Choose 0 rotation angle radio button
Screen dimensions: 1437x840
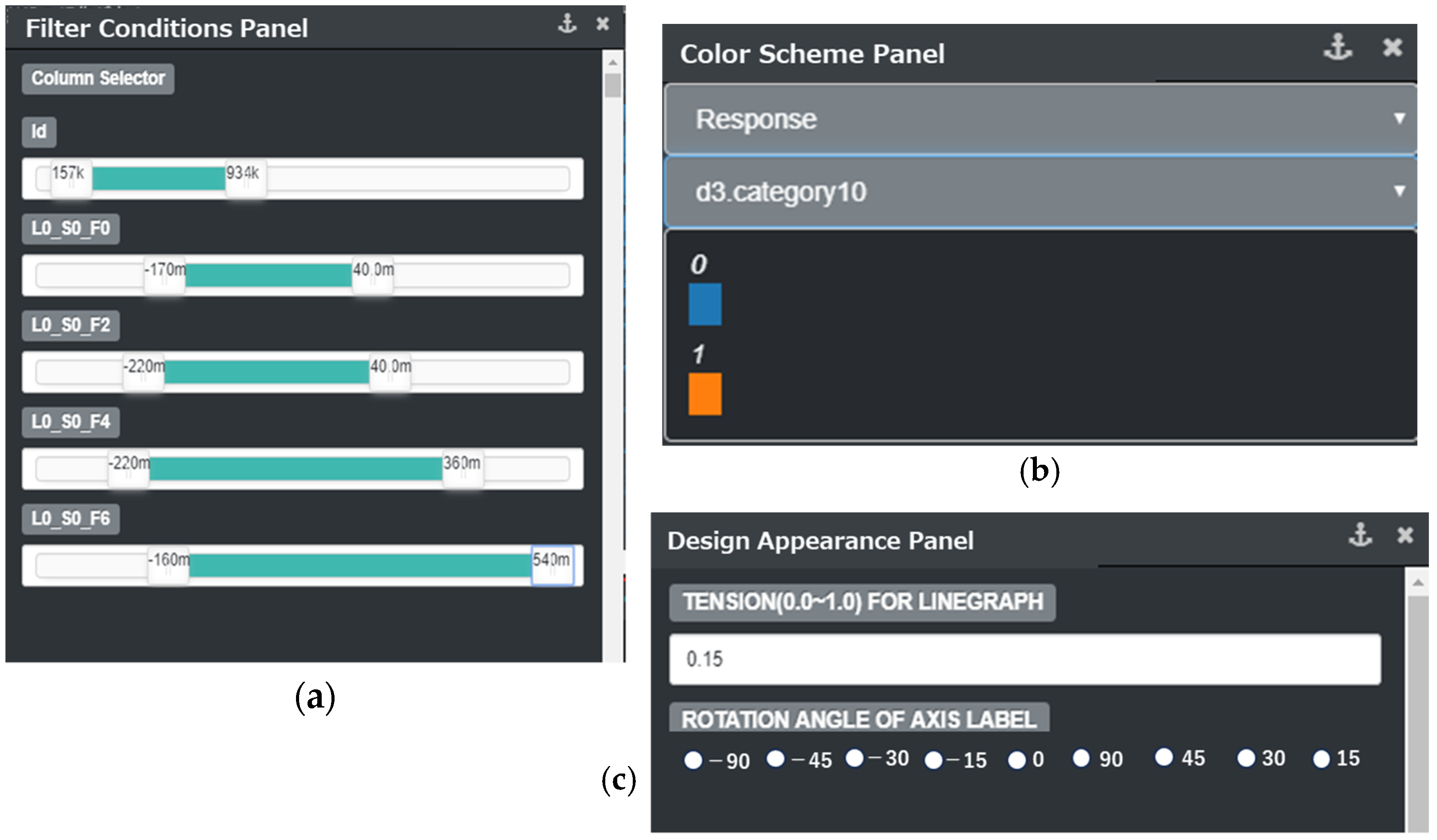click(1017, 760)
